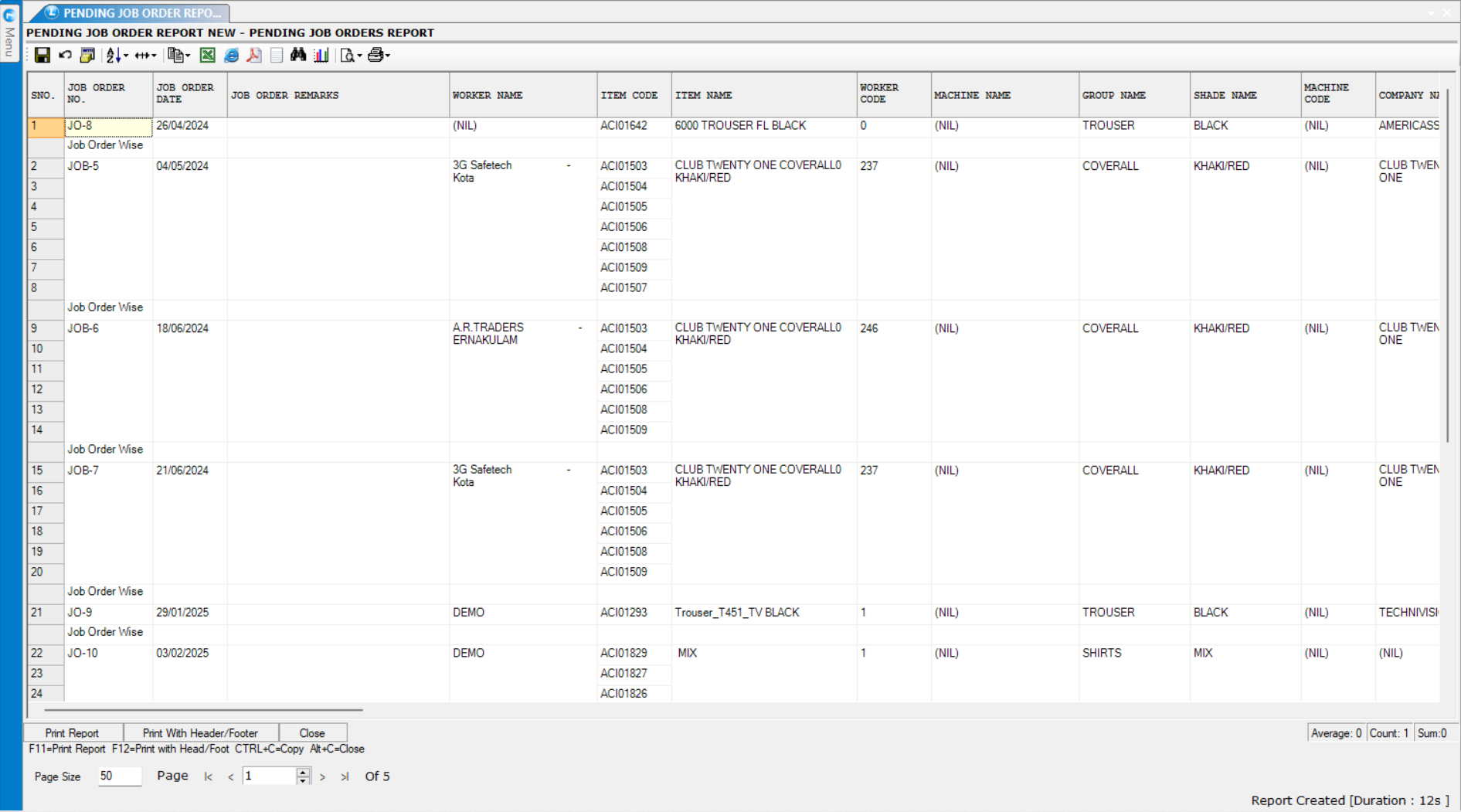Open the bar chart icon

[x=321, y=55]
